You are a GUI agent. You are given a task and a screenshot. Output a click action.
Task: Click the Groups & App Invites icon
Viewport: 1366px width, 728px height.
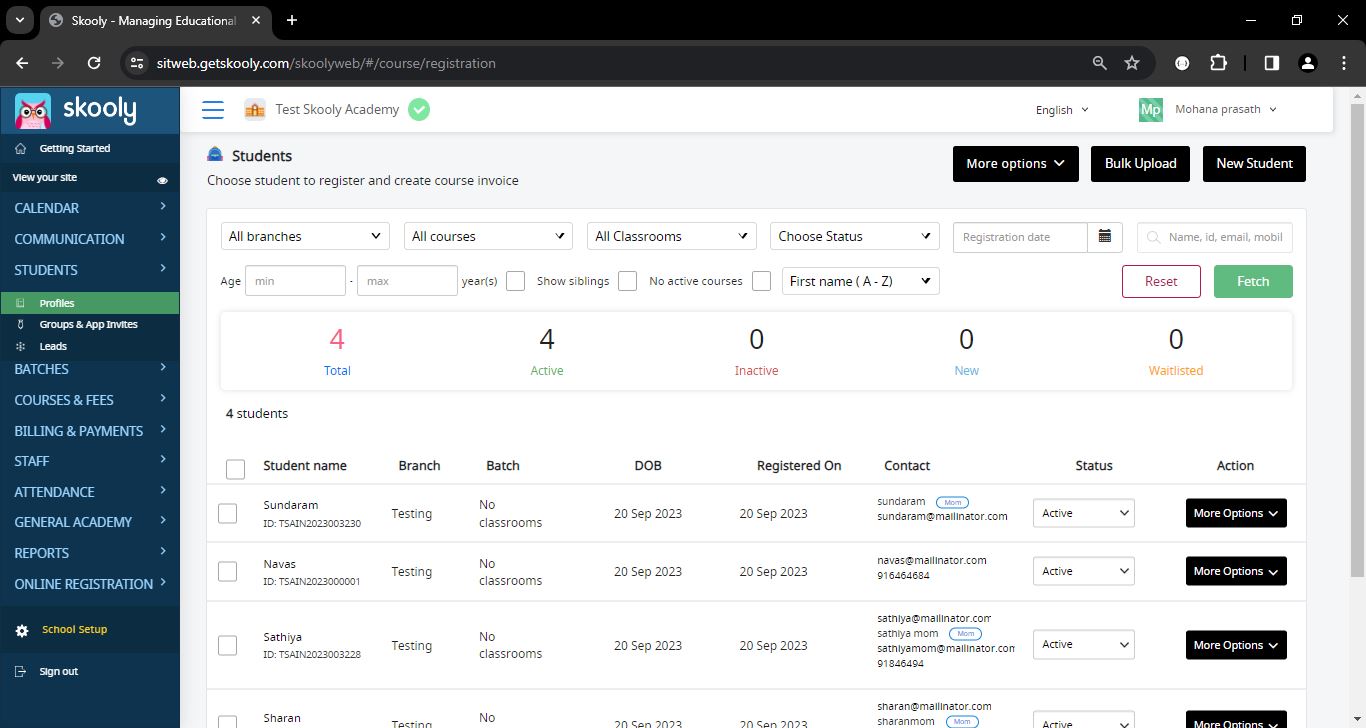tap(21, 325)
